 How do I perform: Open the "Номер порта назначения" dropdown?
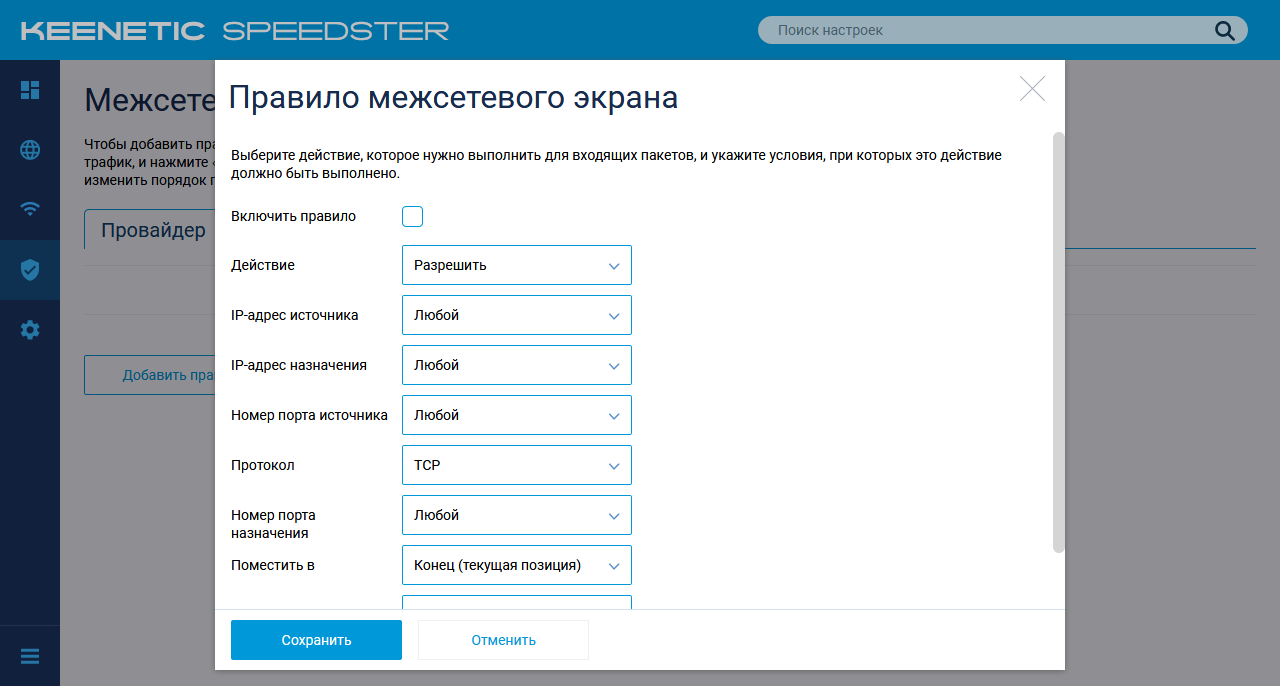tap(517, 515)
